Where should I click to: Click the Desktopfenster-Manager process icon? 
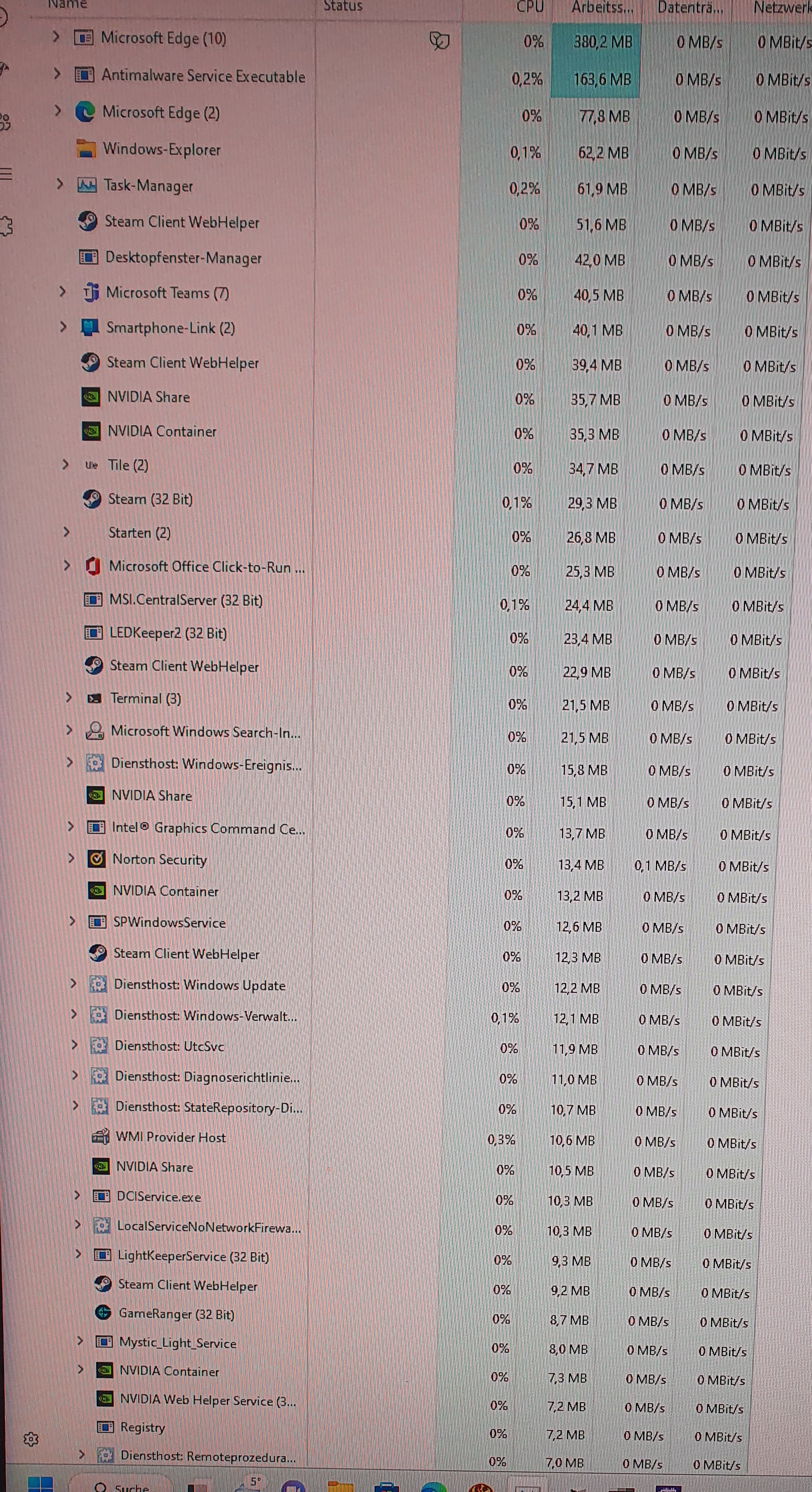[x=88, y=257]
